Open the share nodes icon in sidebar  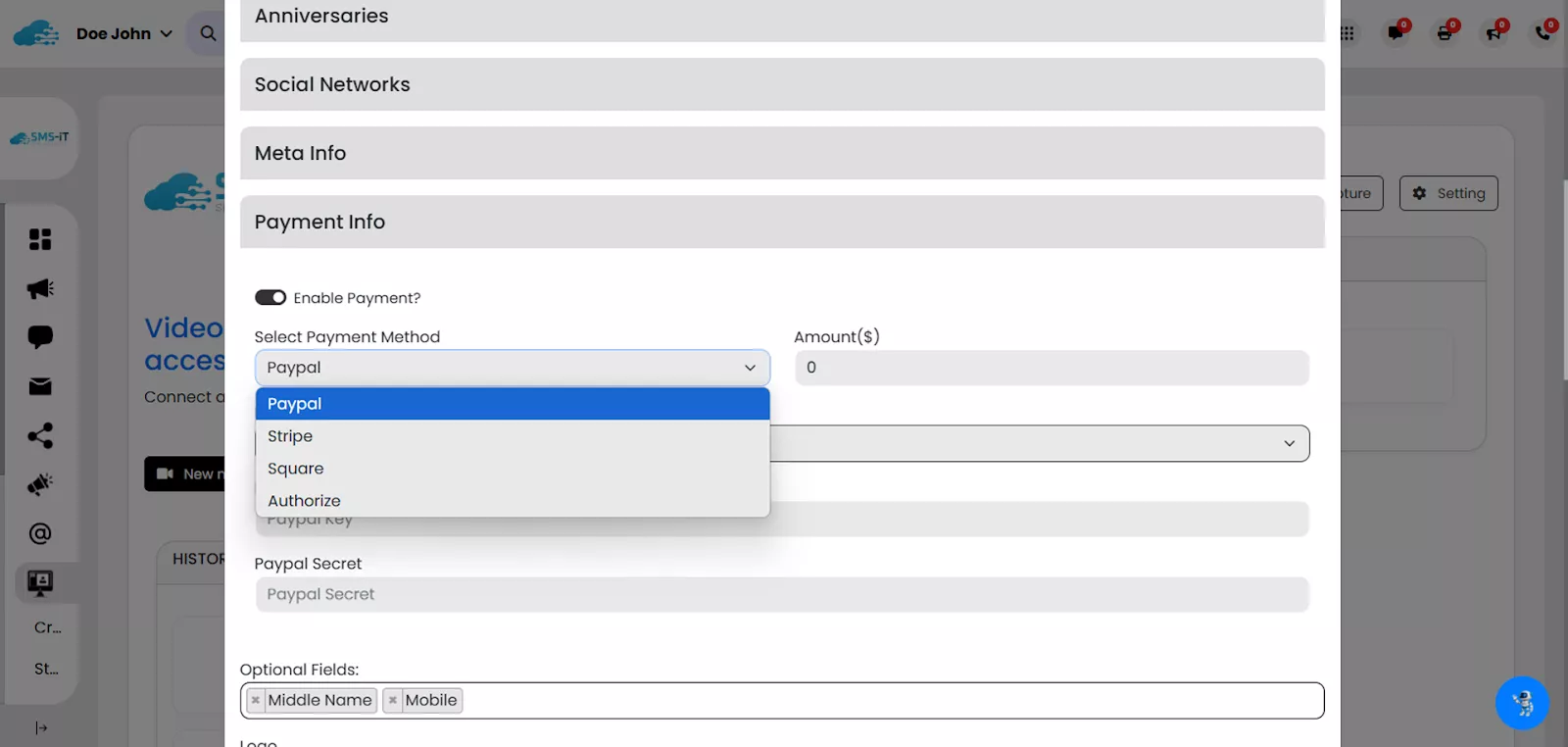tap(40, 435)
